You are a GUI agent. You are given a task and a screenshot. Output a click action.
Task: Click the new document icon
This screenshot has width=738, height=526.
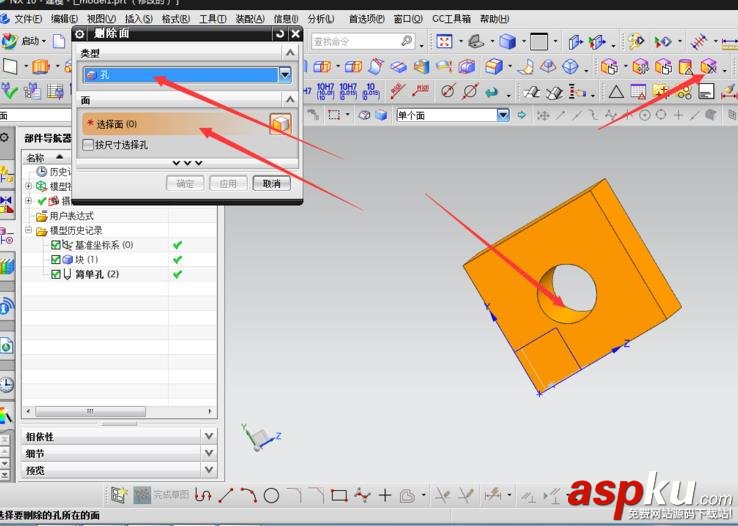[59, 41]
